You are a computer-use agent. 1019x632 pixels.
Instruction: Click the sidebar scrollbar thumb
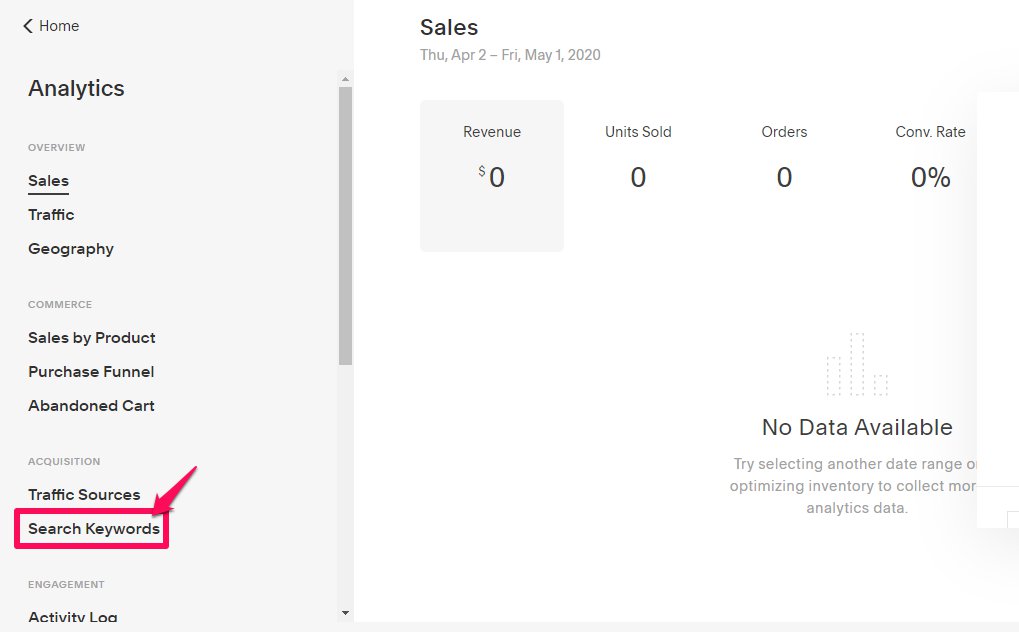(x=345, y=225)
